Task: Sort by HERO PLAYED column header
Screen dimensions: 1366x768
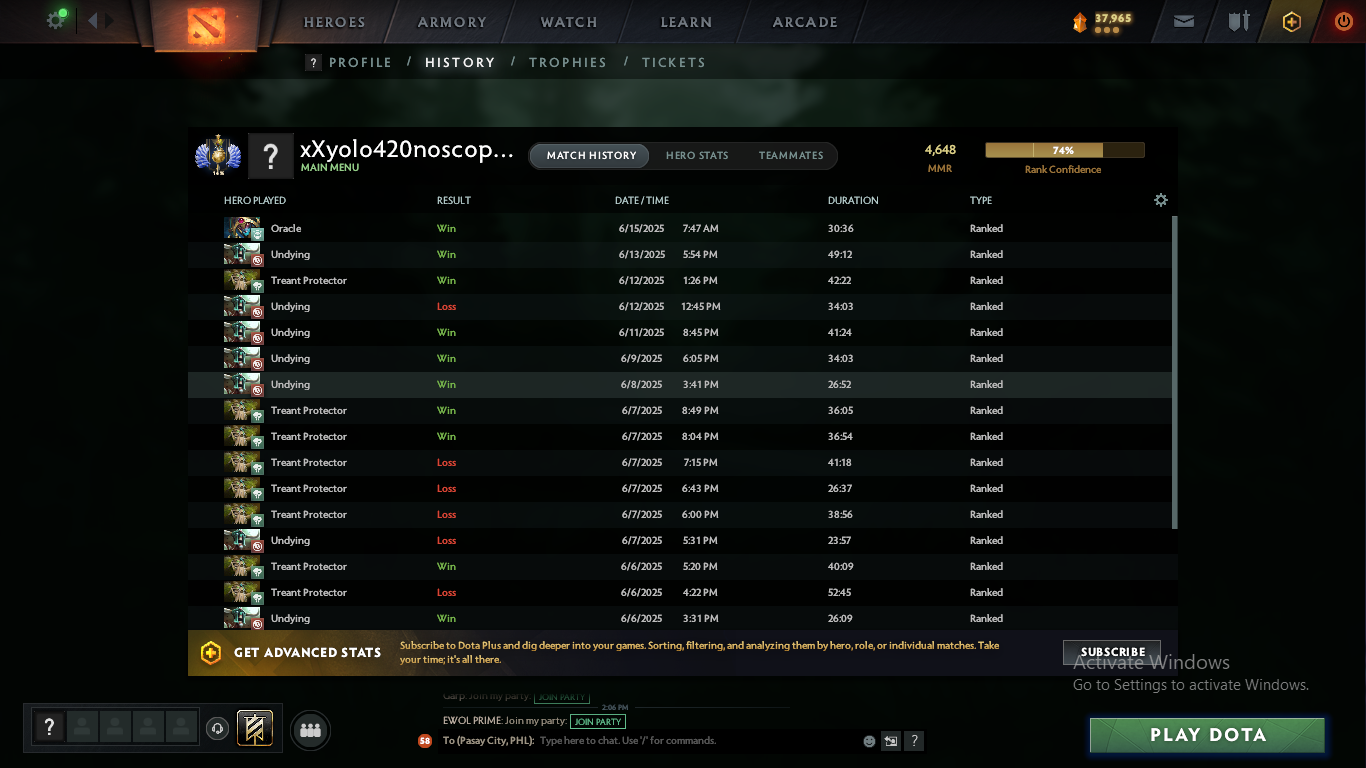Action: pos(255,200)
